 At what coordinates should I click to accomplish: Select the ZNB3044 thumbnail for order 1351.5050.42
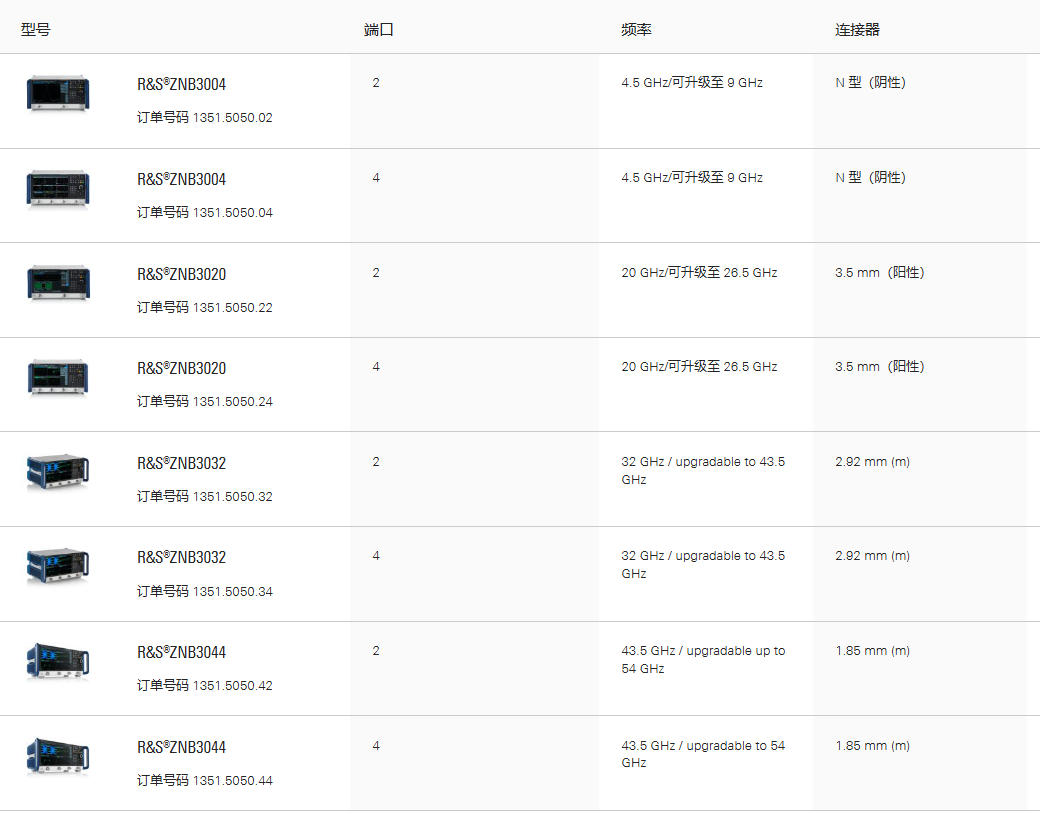[x=57, y=661]
